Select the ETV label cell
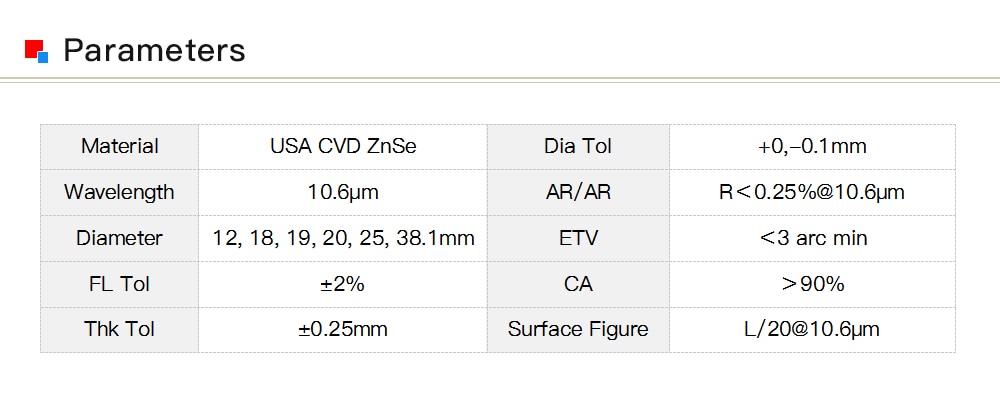 (578, 239)
